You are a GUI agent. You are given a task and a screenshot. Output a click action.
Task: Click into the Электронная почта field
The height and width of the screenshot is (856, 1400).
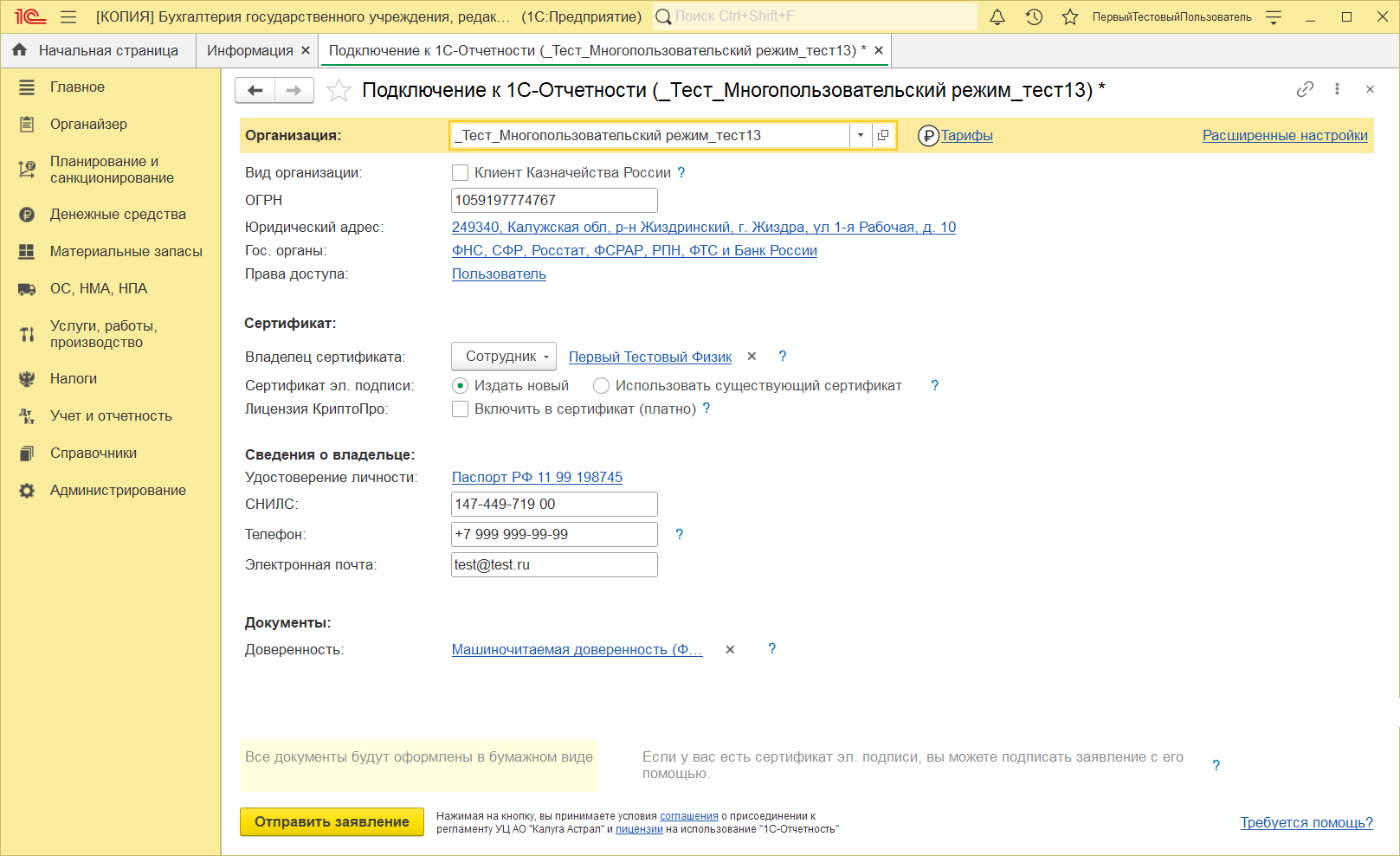tap(554, 564)
